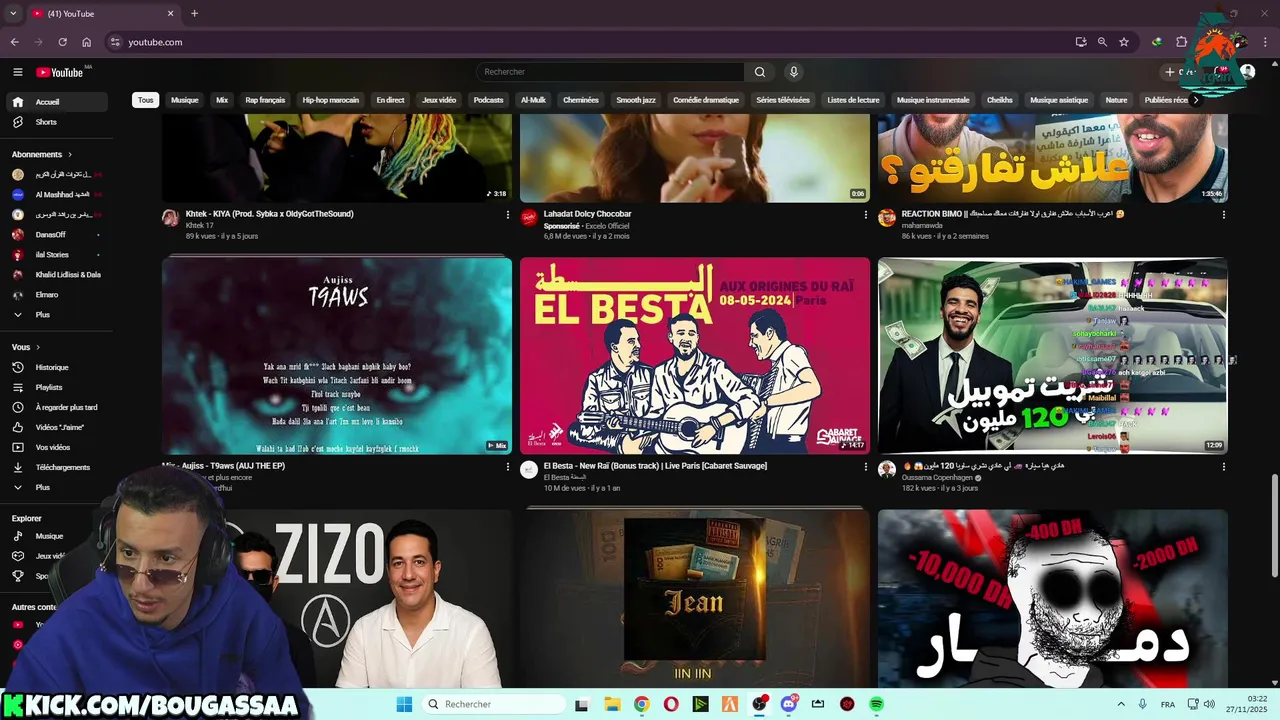This screenshot has width=1280, height=720.
Task: Select the Smooth jazz filter chip
Action: point(636,100)
